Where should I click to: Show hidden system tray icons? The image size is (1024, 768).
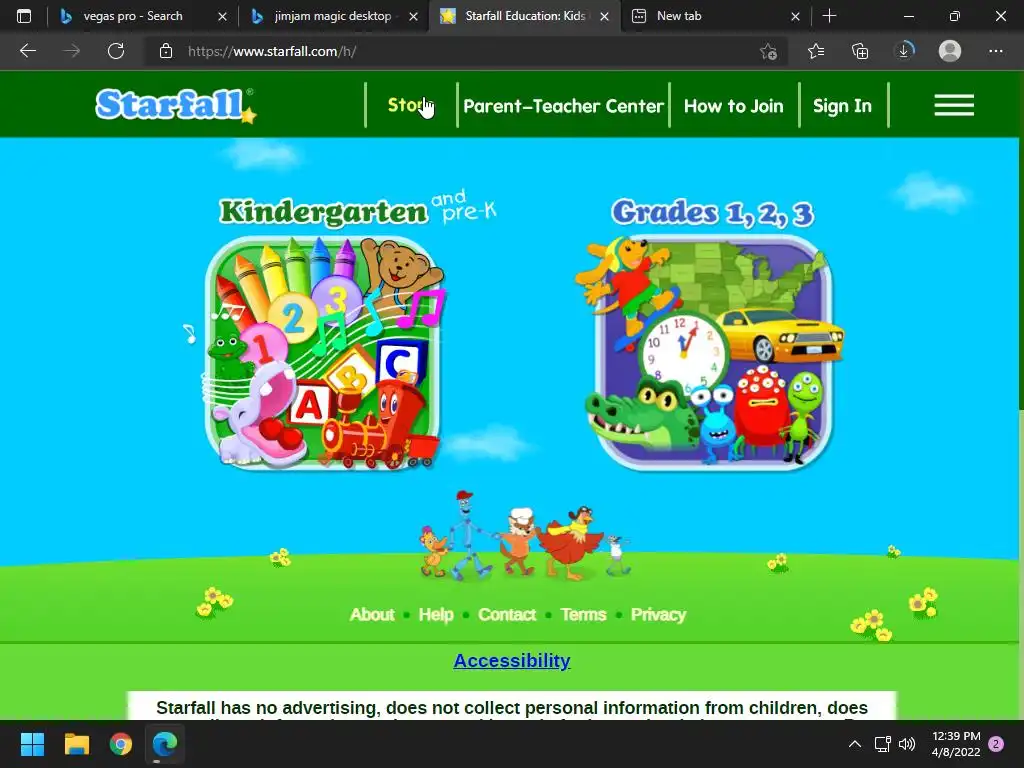tap(854, 744)
